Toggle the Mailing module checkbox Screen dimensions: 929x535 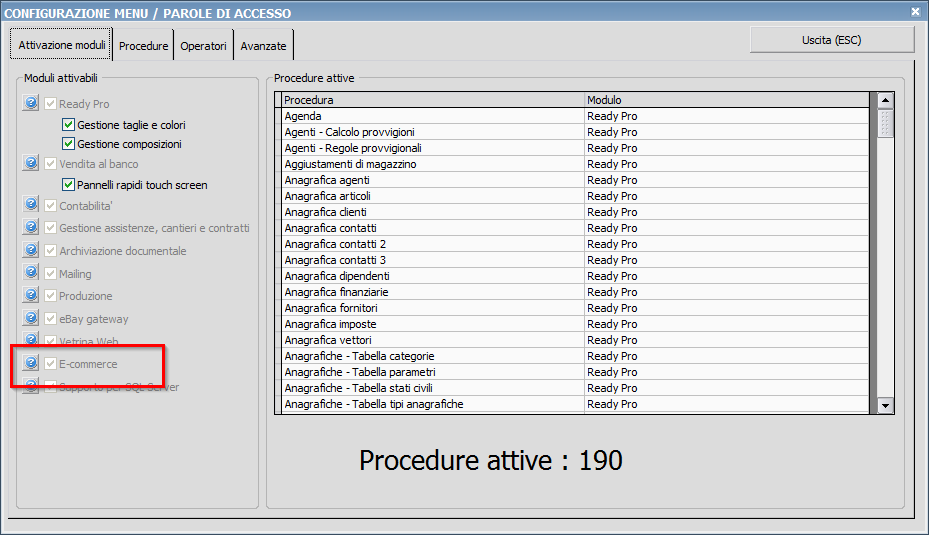(50, 273)
